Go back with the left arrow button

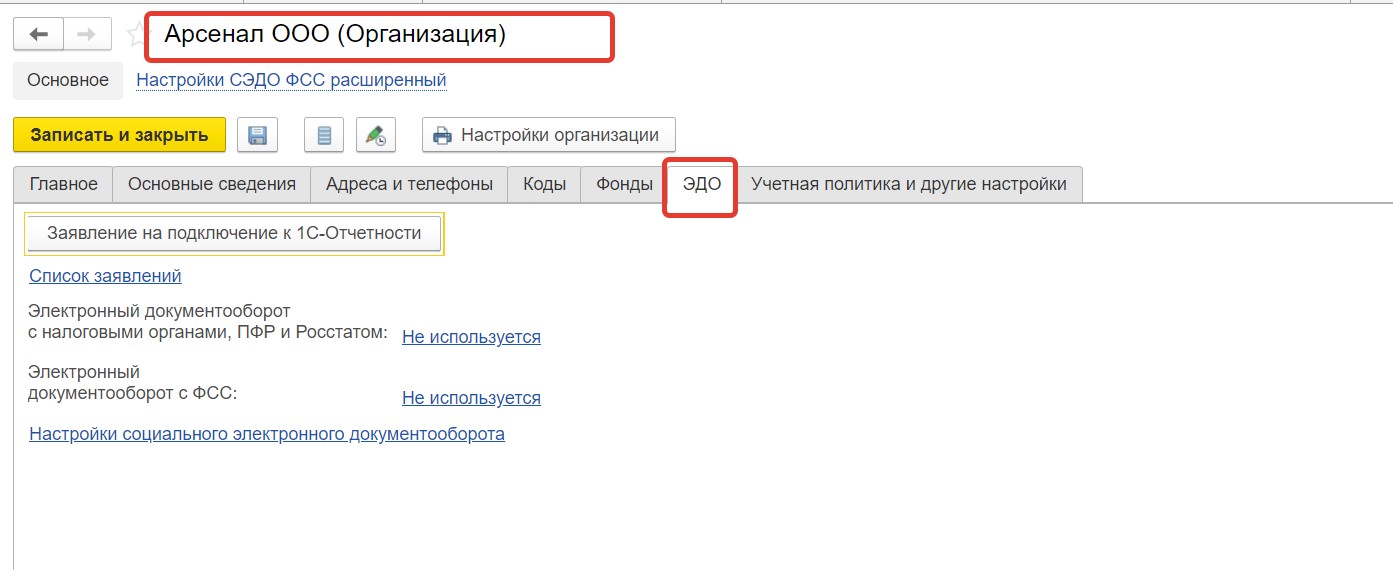[x=38, y=35]
